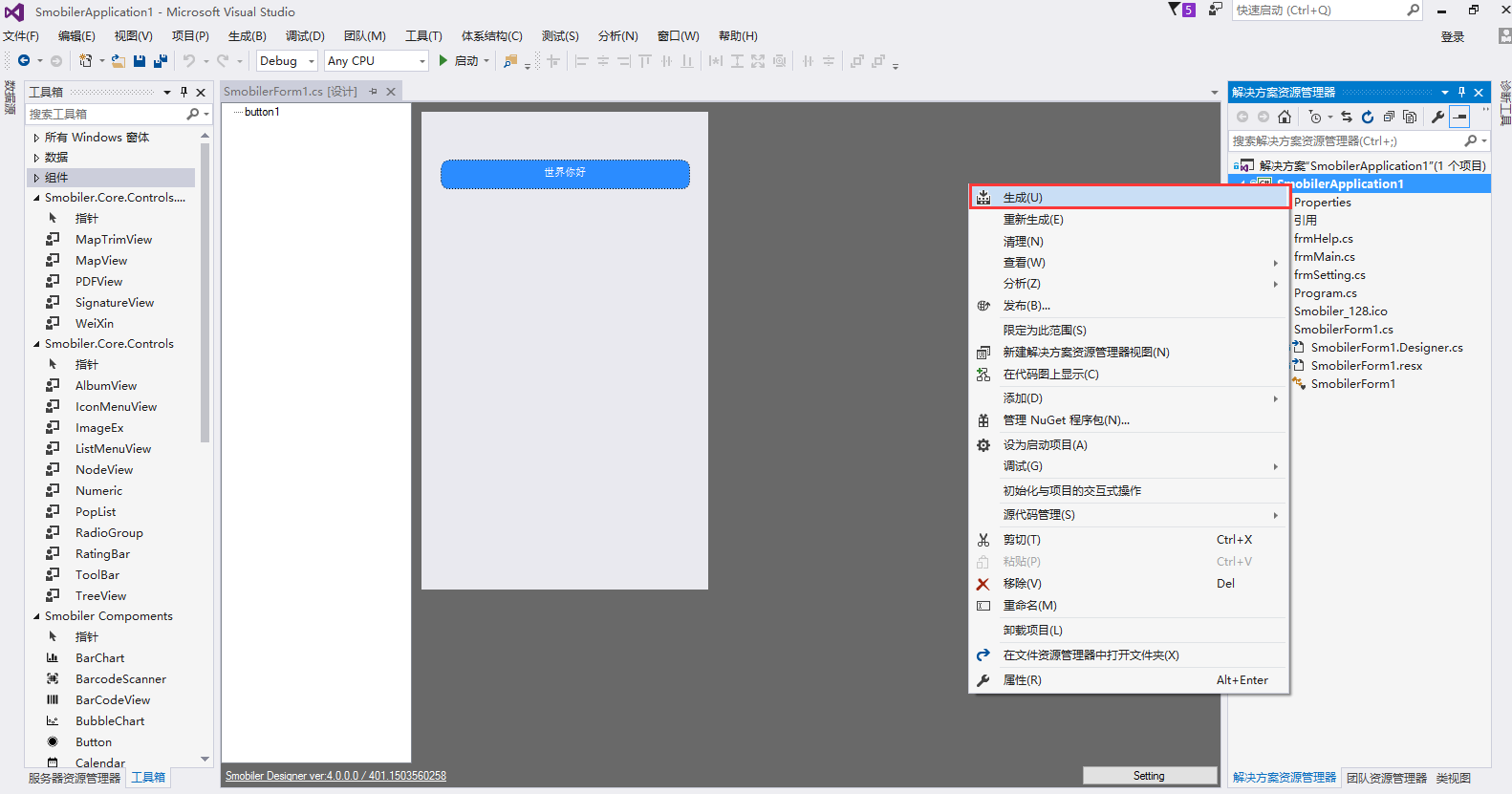Viewport: 1512px width, 794px height.
Task: Click the New Project toolbar icon
Action: 86,60
